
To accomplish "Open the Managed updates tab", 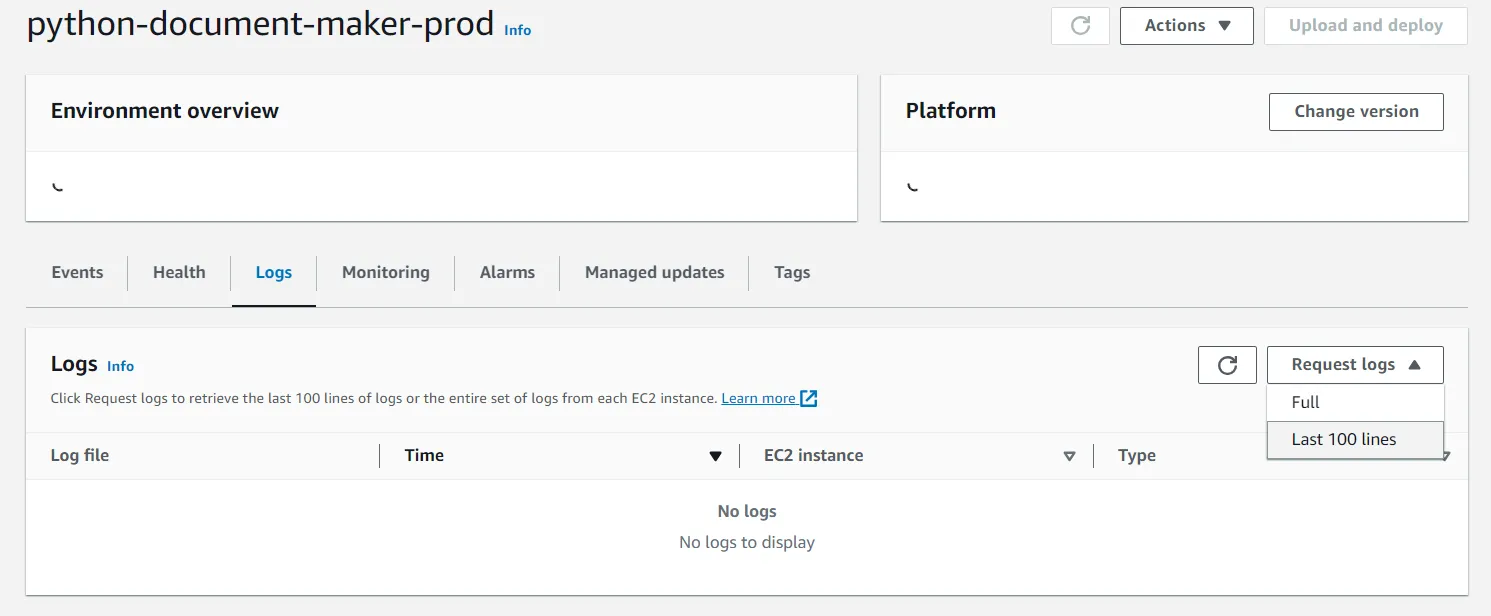I will [x=654, y=272].
